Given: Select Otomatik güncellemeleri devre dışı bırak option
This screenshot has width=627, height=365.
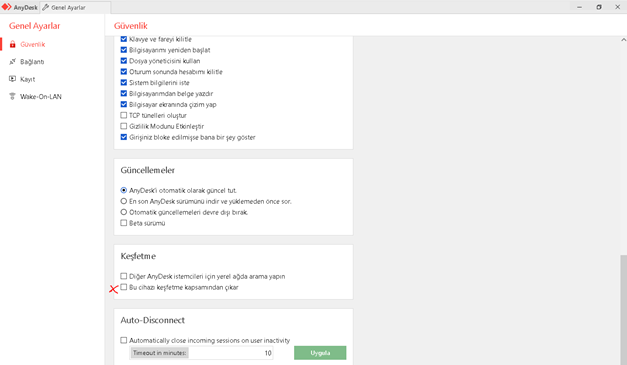Looking at the screenshot, I should pos(124,212).
